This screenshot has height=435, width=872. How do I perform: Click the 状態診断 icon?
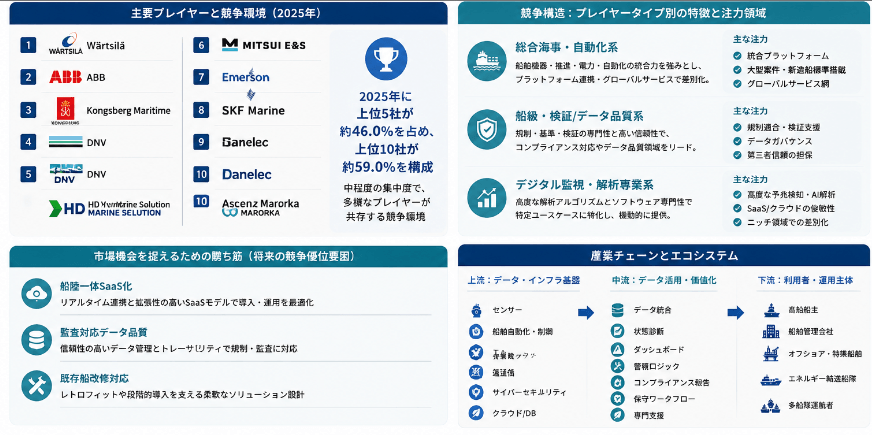[x=617, y=332]
